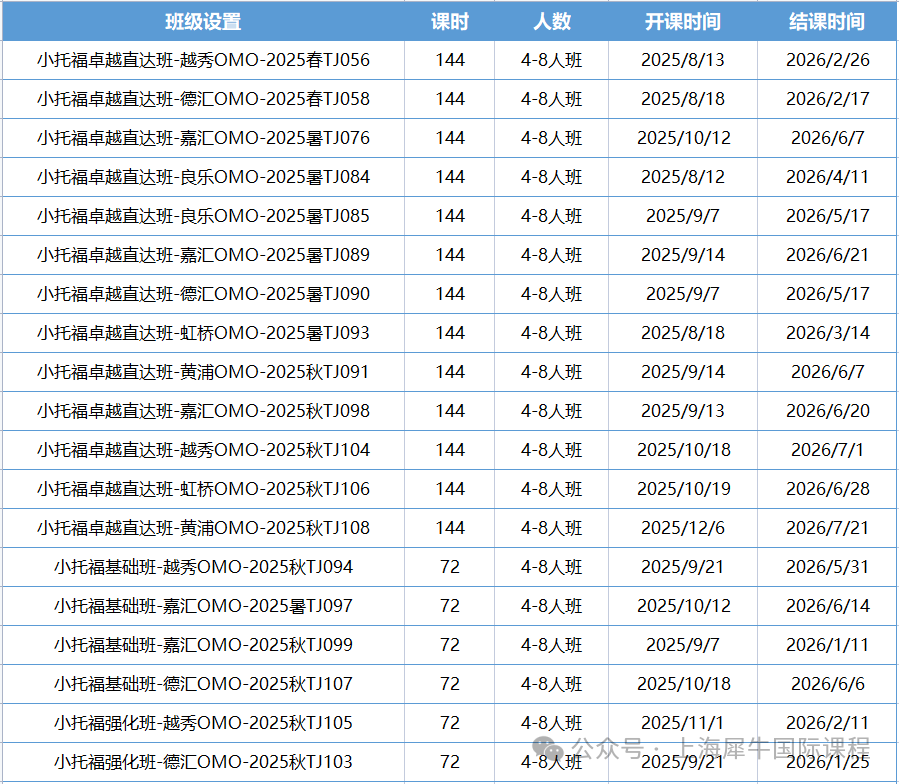Select class cell 黄浦OMO-2025秋TJ108
Viewport: 899px width, 784px height.
pyautogui.click(x=203, y=528)
